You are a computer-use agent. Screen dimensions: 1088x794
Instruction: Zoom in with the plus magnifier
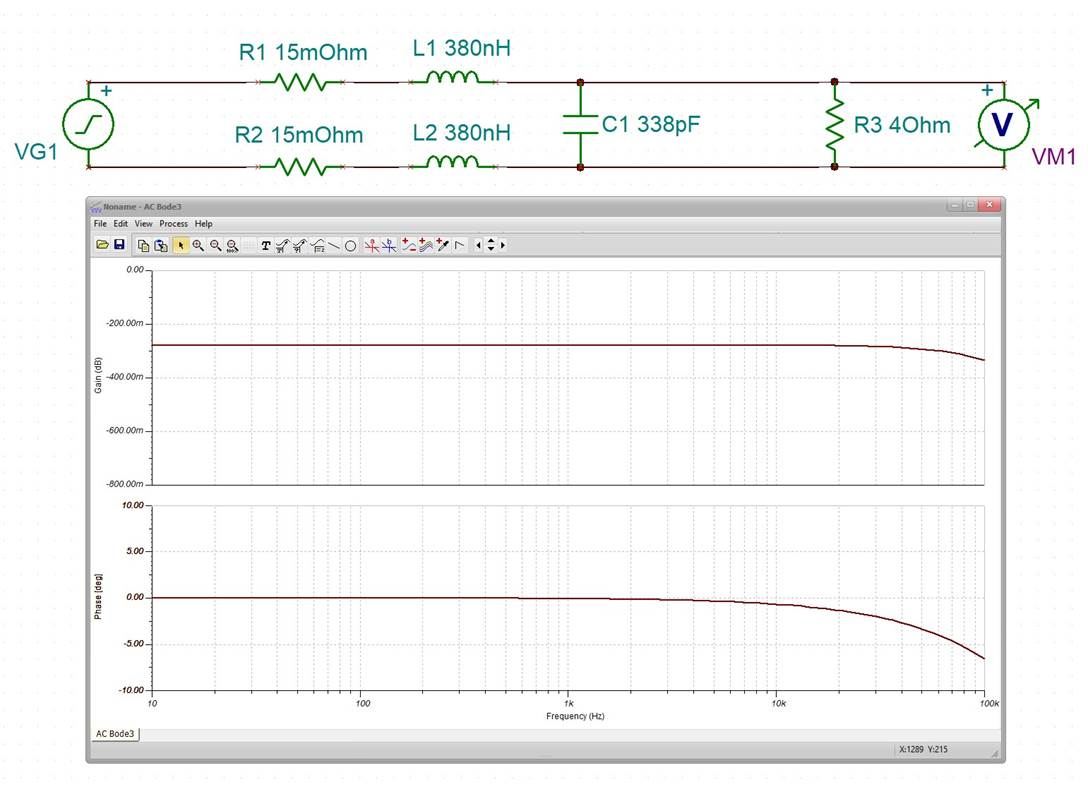coord(198,245)
